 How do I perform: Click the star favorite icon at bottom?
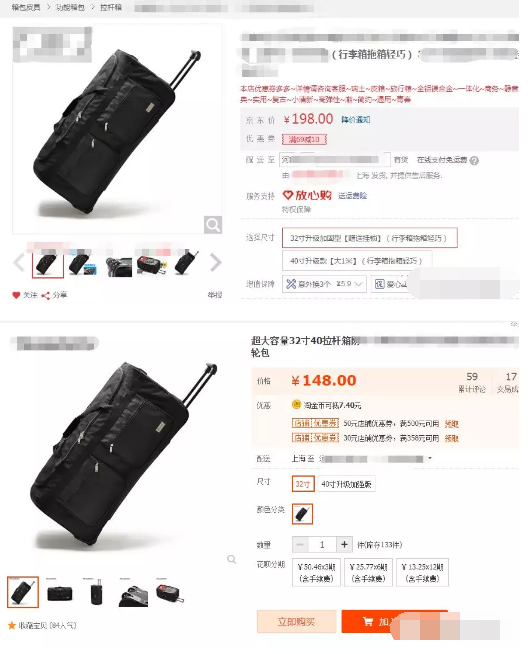[12, 625]
